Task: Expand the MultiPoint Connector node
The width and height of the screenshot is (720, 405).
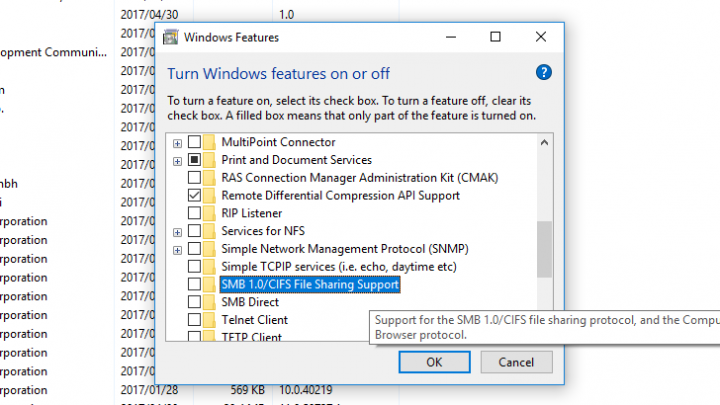Action: tap(177, 144)
